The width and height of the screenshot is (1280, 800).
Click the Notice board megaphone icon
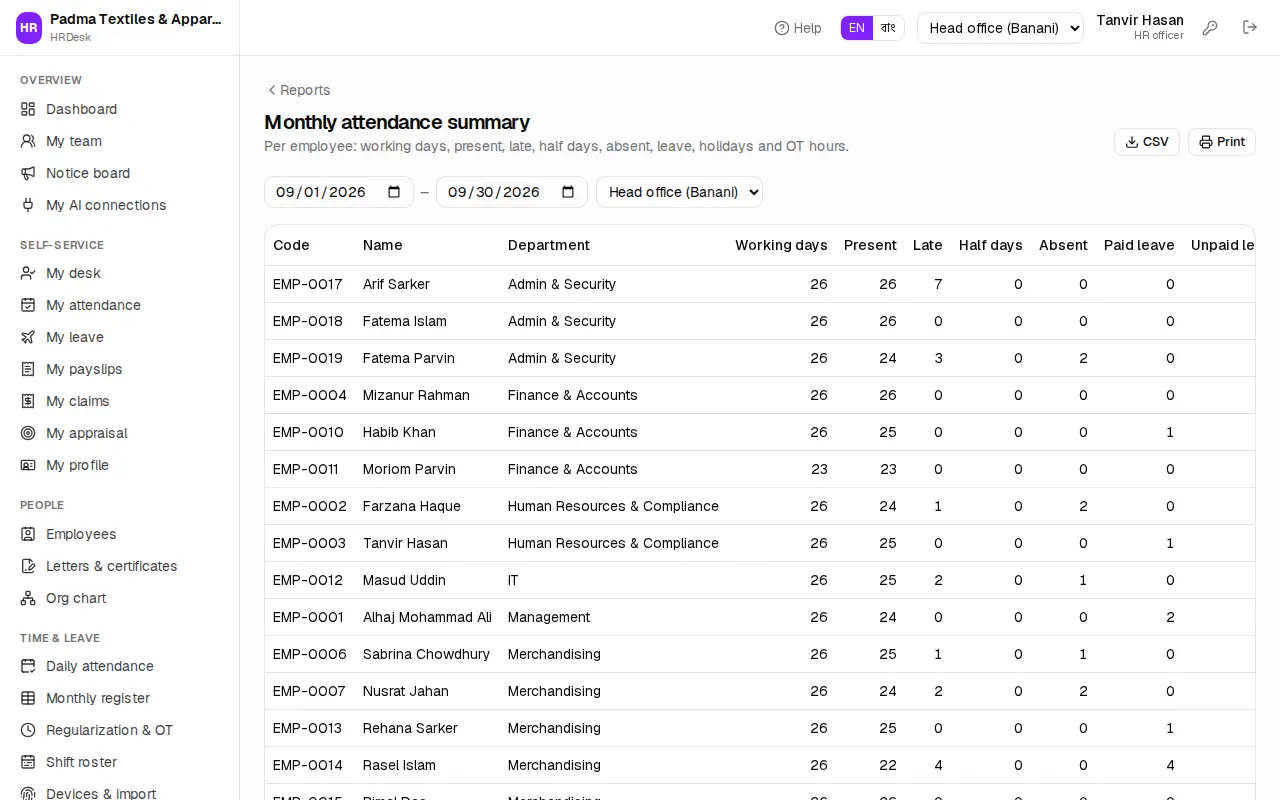click(28, 173)
